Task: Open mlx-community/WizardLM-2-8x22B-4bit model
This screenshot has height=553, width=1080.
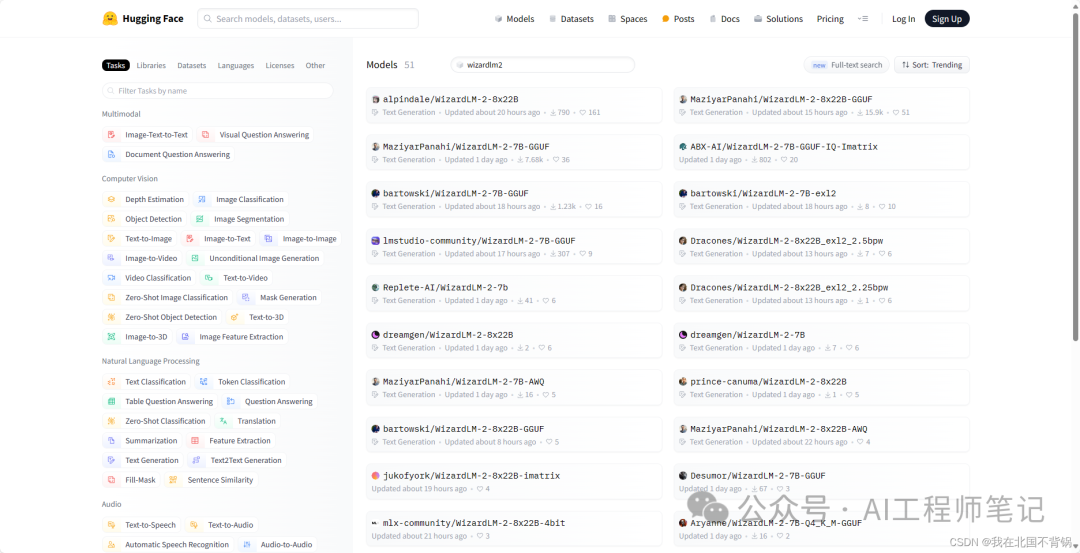Action: point(514,528)
